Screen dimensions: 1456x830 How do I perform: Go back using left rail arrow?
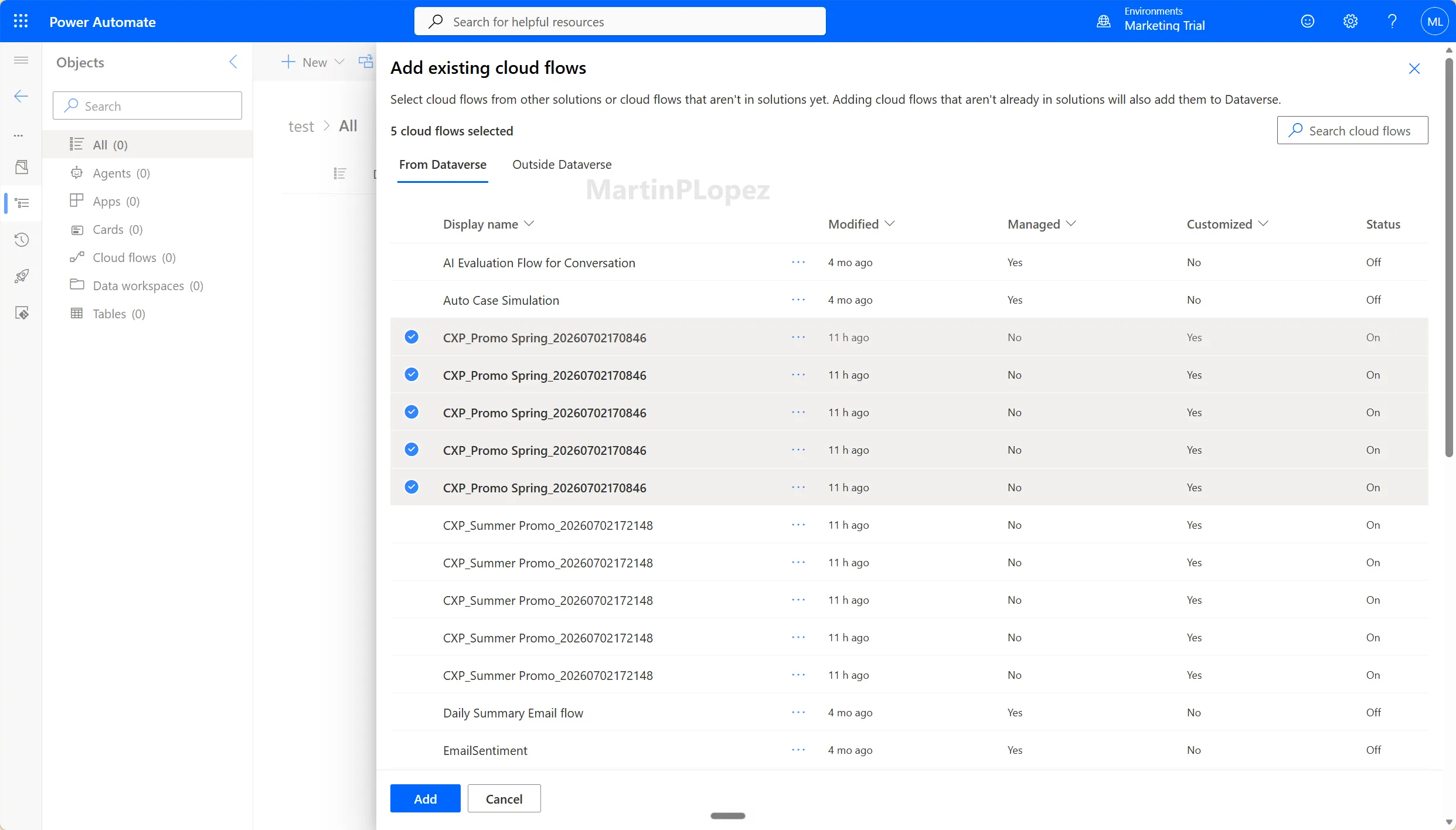(x=21, y=96)
